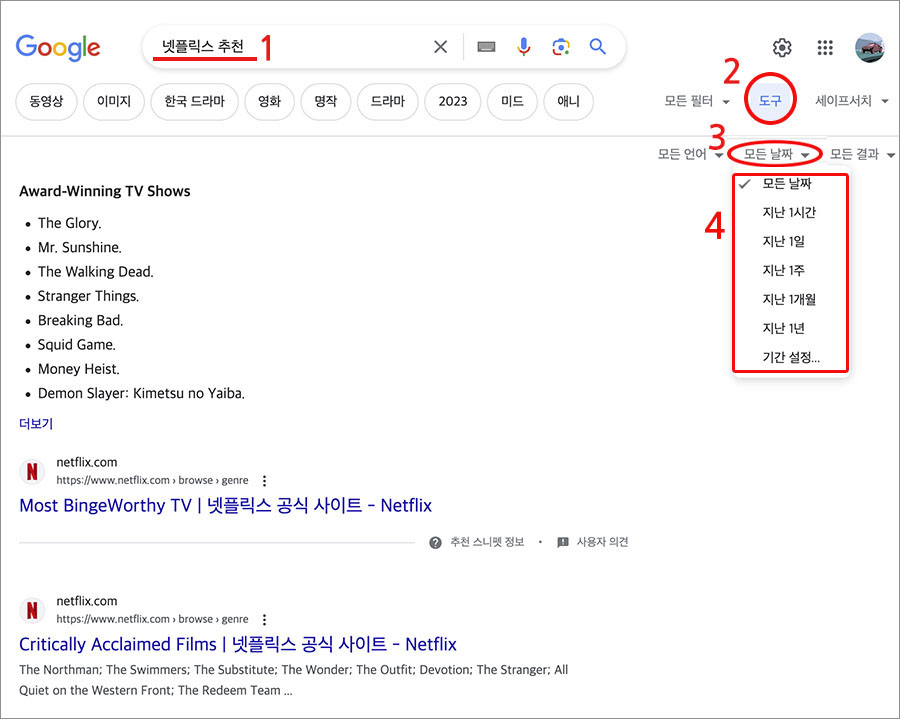This screenshot has width=900, height=719.
Task: Open settings with the gear icon
Action: [782, 48]
